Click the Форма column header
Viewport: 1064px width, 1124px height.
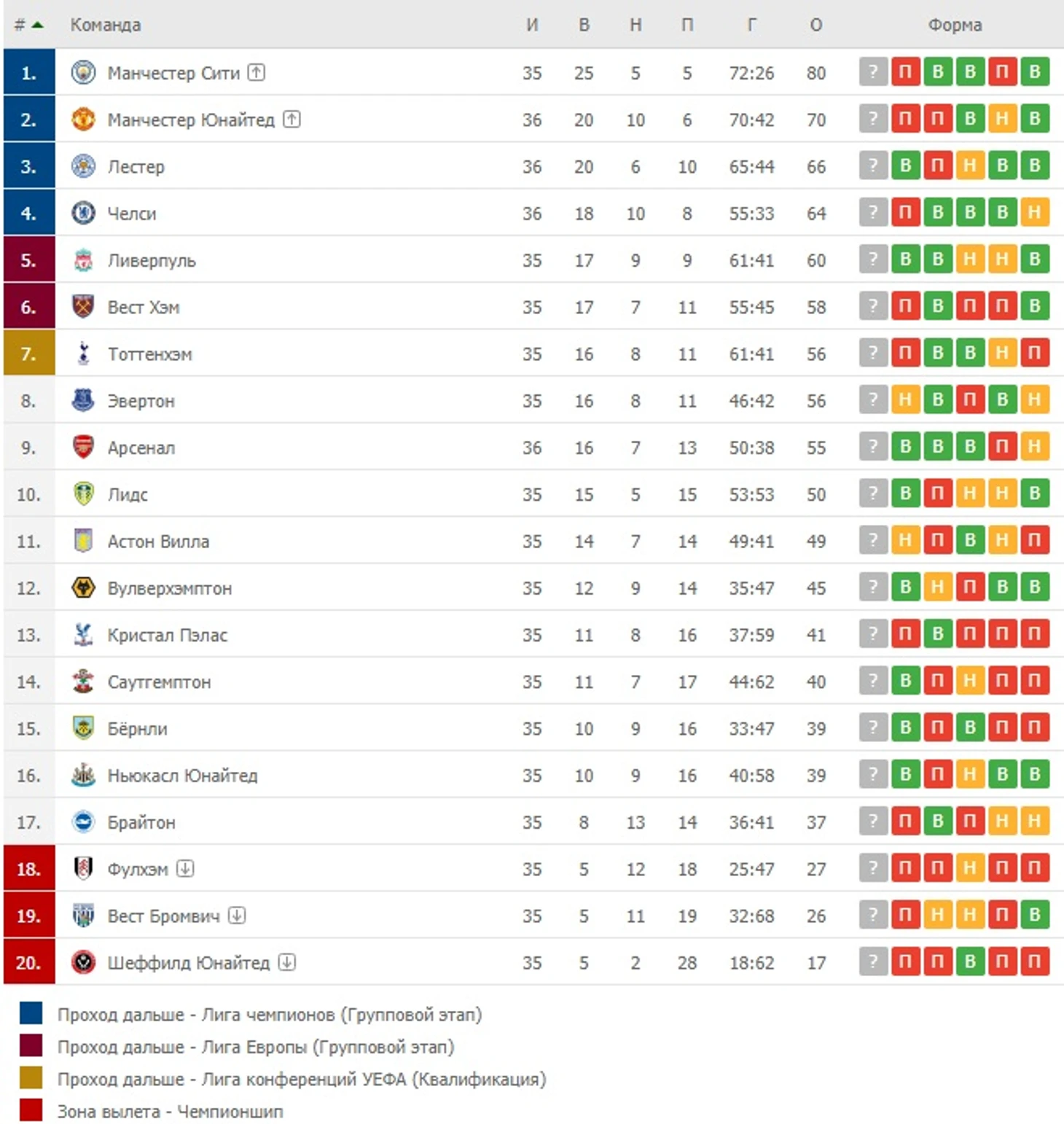pos(955,25)
